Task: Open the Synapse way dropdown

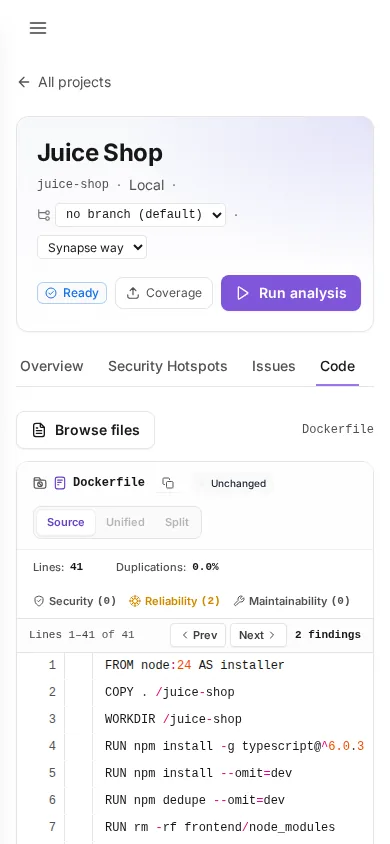Action: pos(92,248)
